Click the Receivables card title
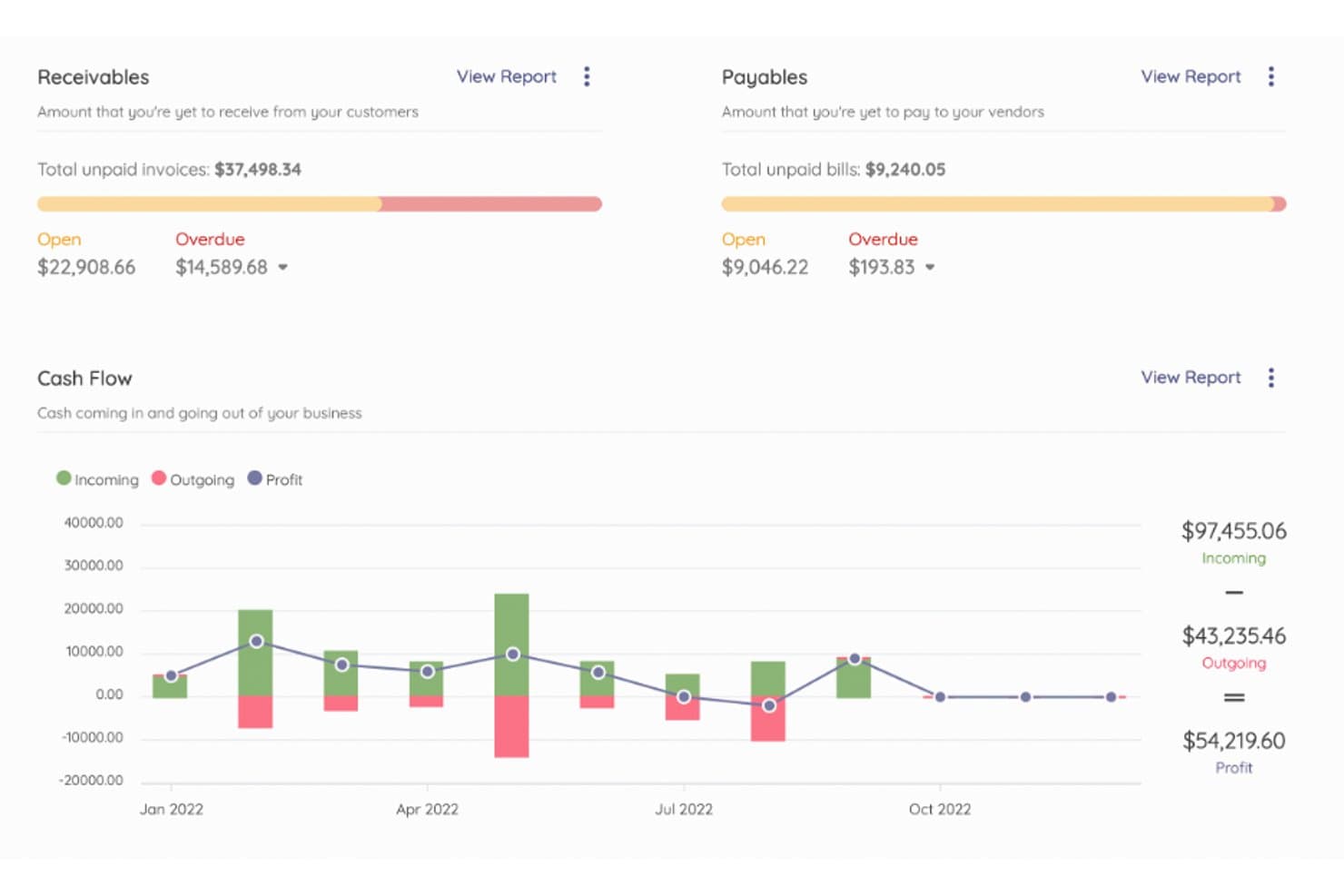Viewport: 1344px width, 896px height. 94,77
